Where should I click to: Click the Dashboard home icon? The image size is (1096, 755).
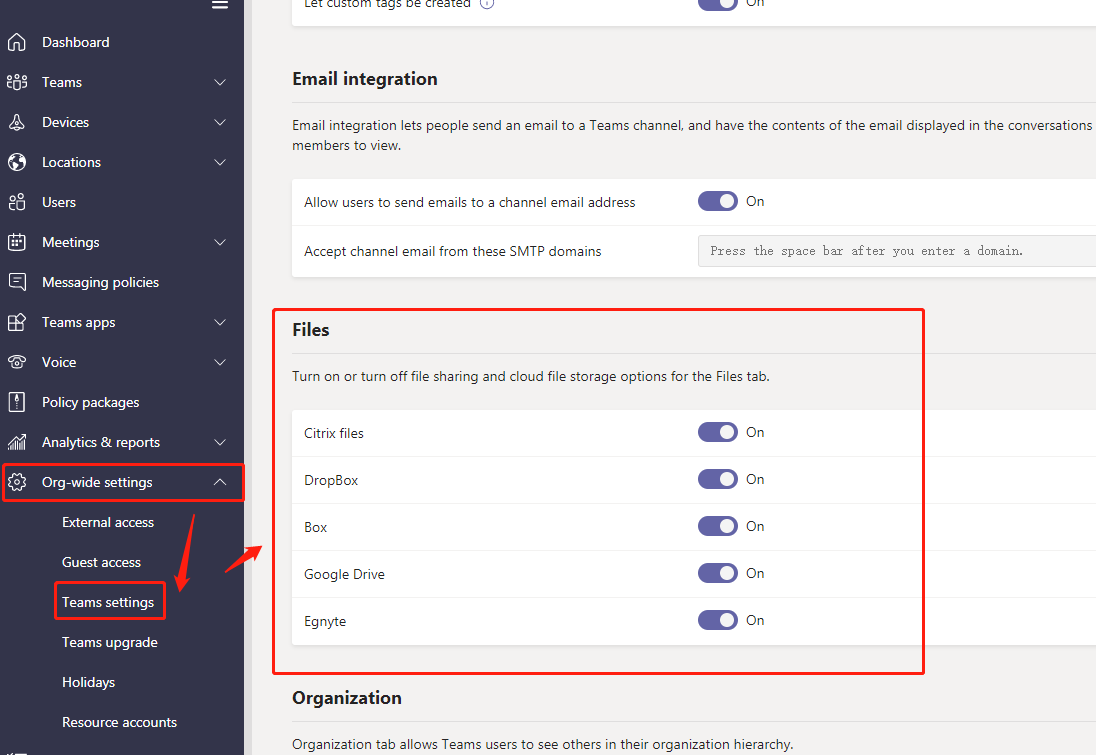click(17, 43)
